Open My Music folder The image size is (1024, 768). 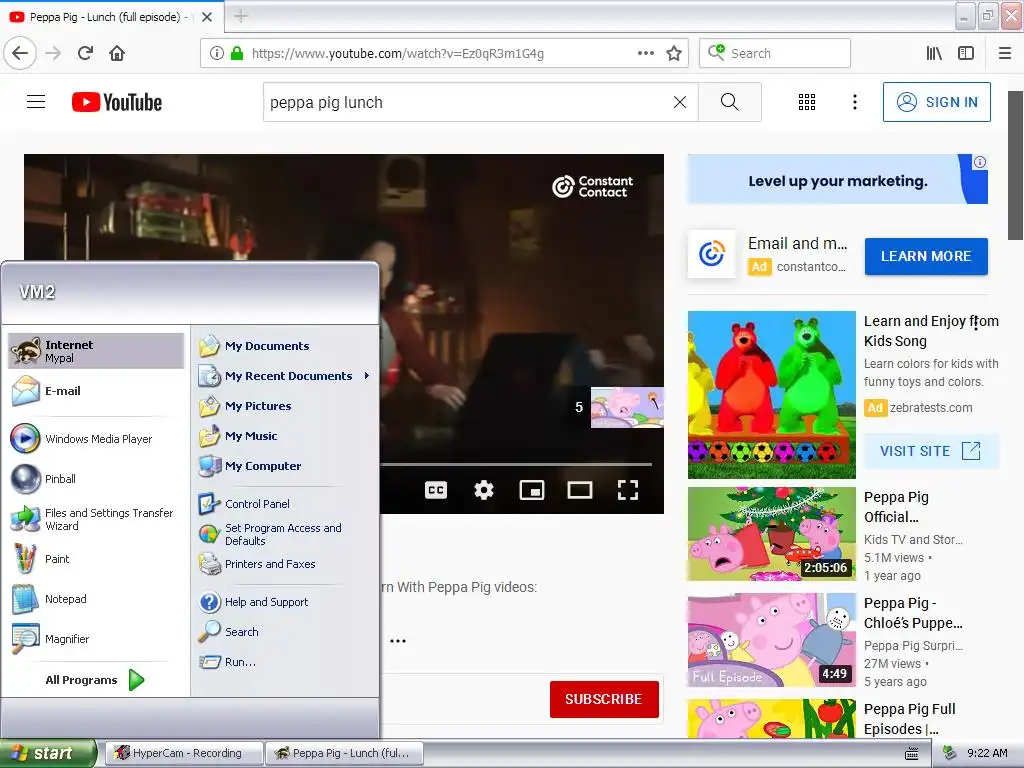tap(285, 436)
